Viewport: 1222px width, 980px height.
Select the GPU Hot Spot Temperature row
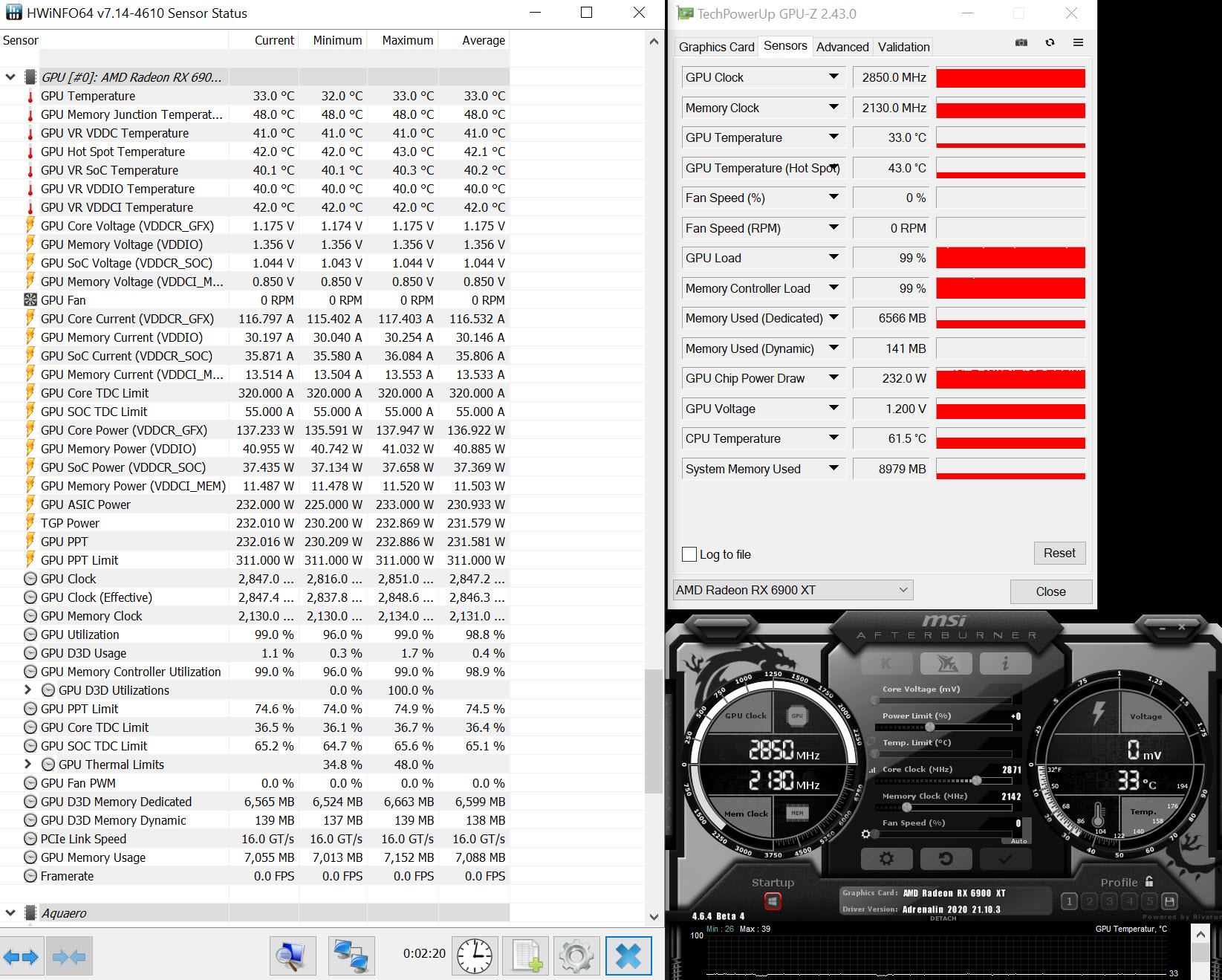255,152
